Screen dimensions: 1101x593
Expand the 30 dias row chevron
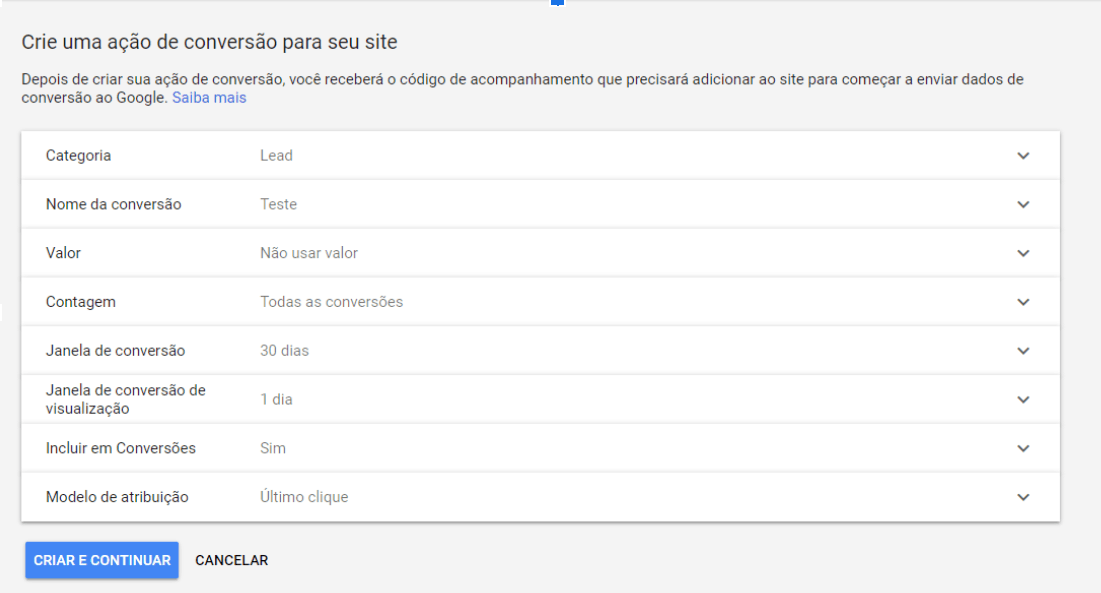(x=1023, y=351)
